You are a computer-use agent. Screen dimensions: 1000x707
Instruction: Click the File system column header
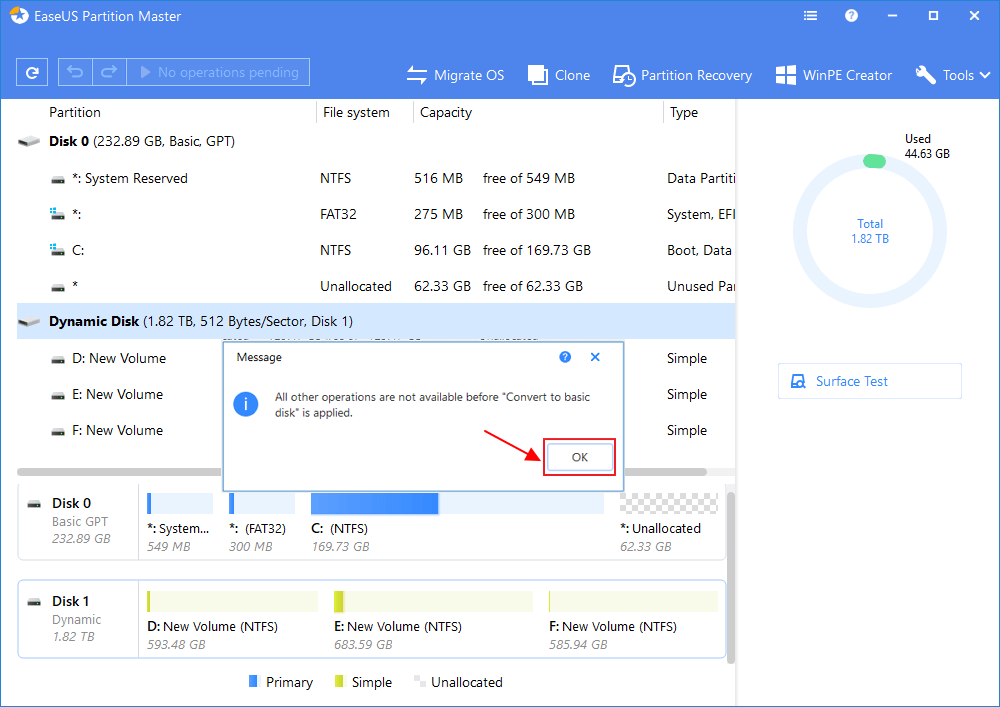pyautogui.click(x=356, y=112)
